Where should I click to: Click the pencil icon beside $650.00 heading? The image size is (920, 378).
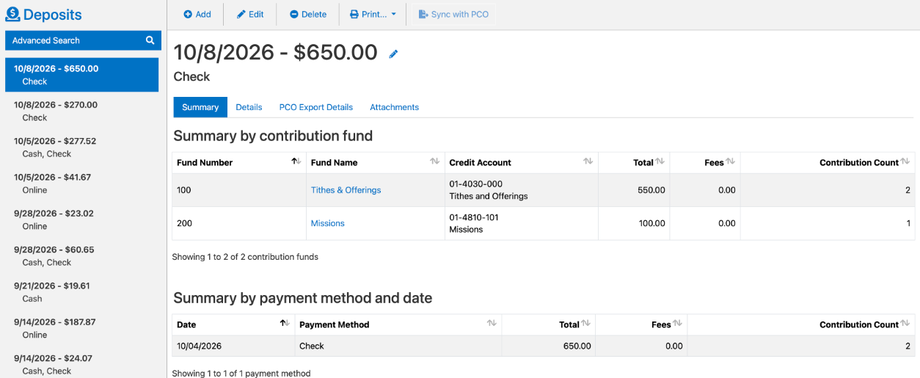point(393,54)
